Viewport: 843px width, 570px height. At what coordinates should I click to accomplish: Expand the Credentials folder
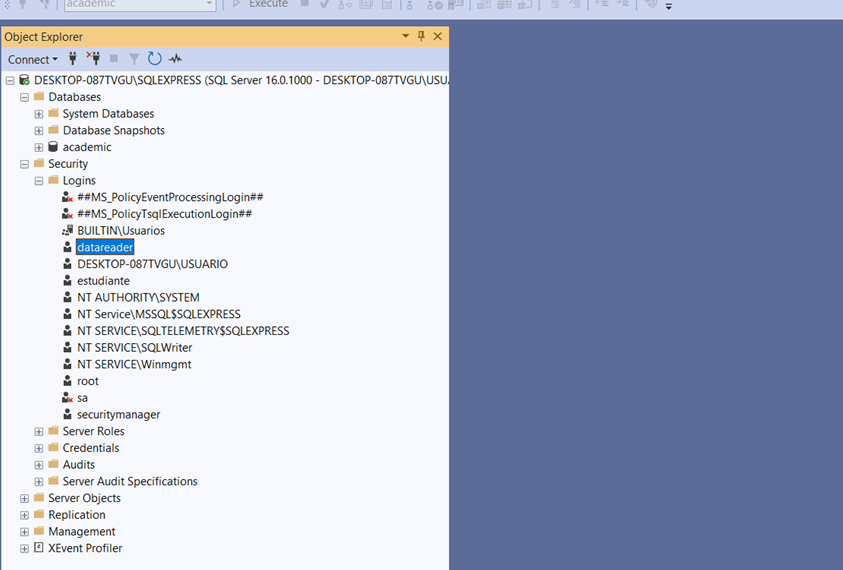coord(39,448)
